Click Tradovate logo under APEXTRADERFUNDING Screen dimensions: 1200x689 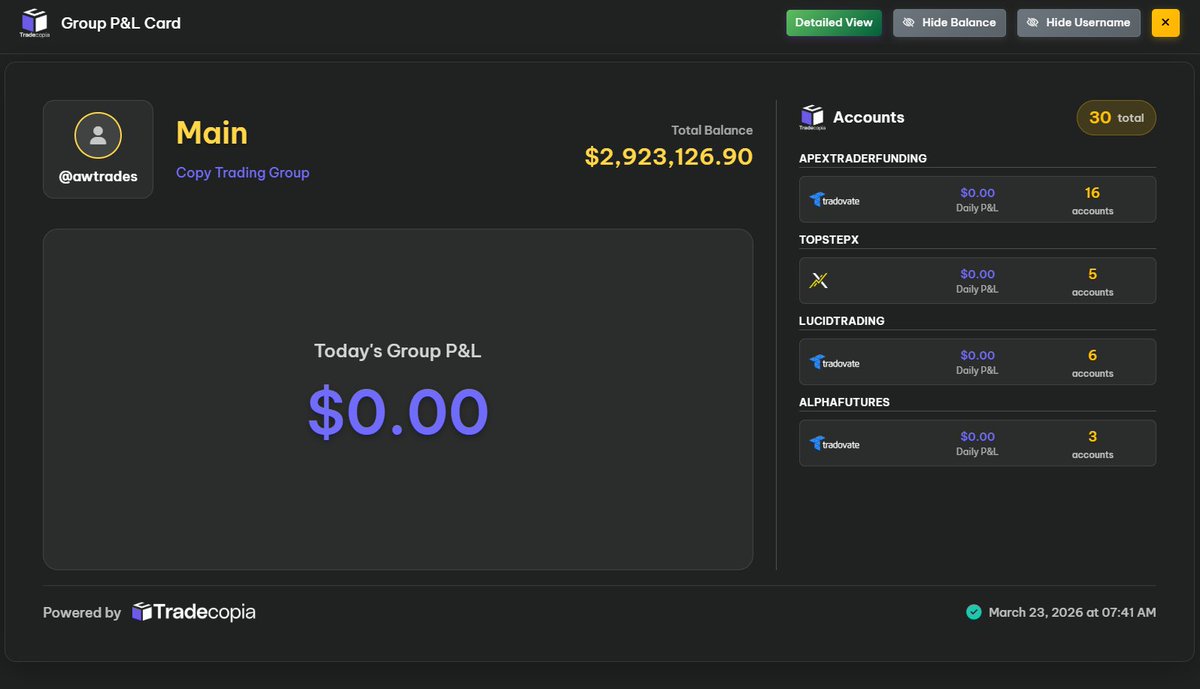click(835, 200)
